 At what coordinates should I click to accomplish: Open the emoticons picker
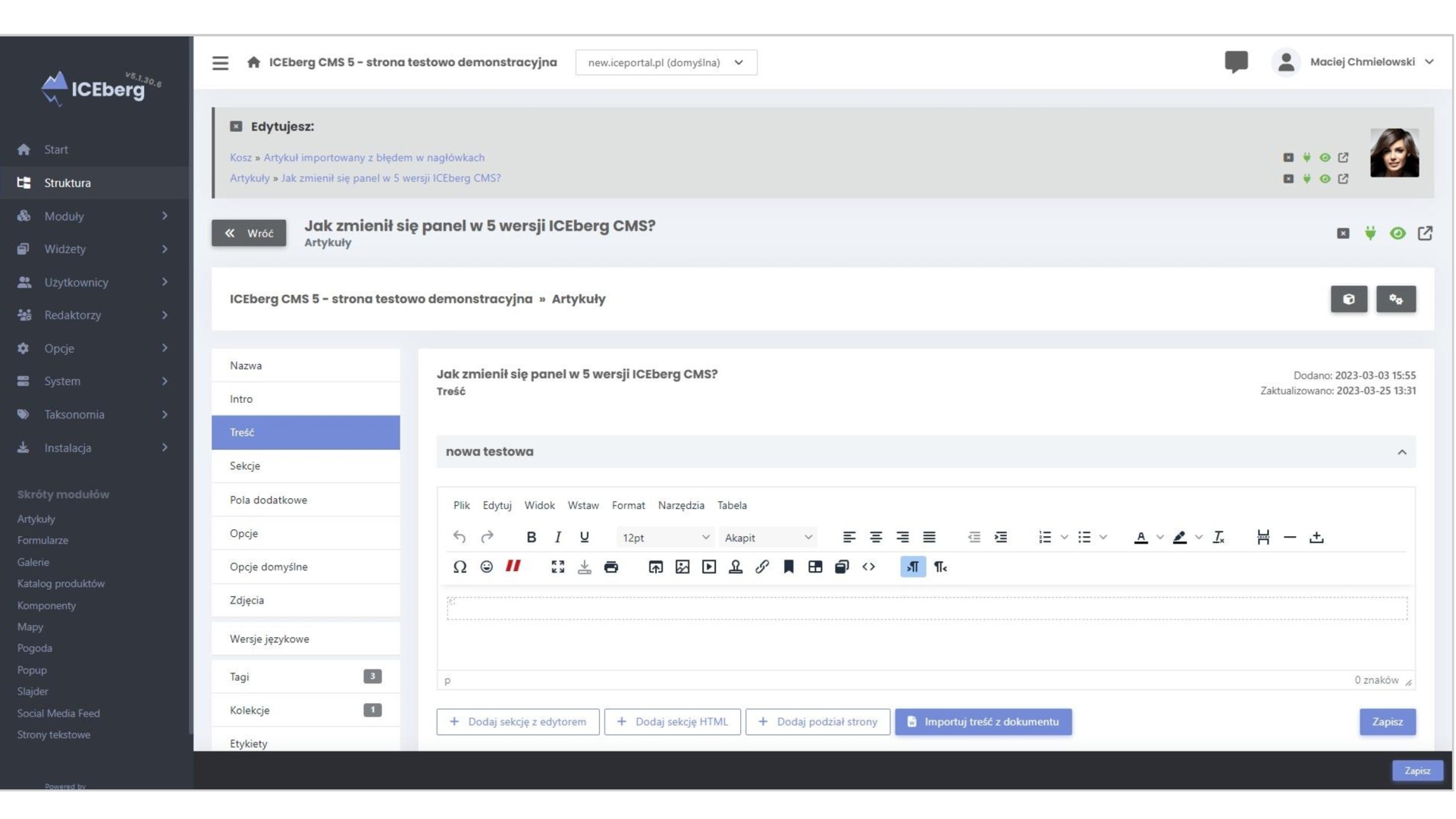[487, 566]
